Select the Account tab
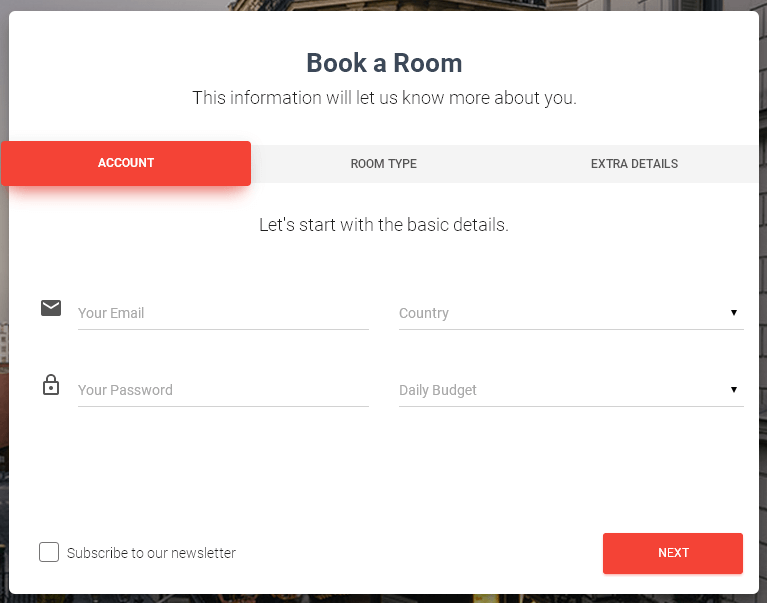767x603 pixels. point(126,163)
